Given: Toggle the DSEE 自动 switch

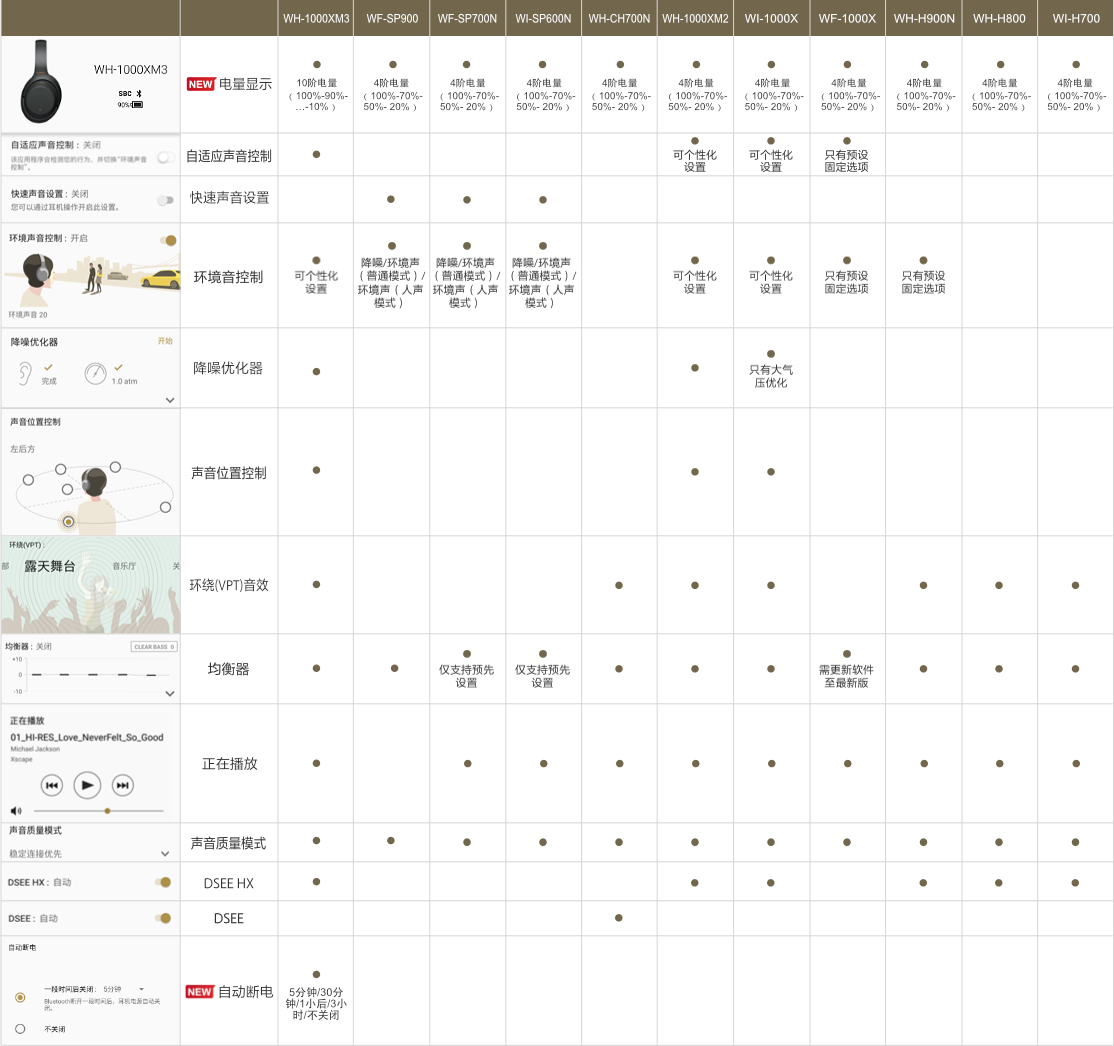Looking at the screenshot, I should [163, 918].
